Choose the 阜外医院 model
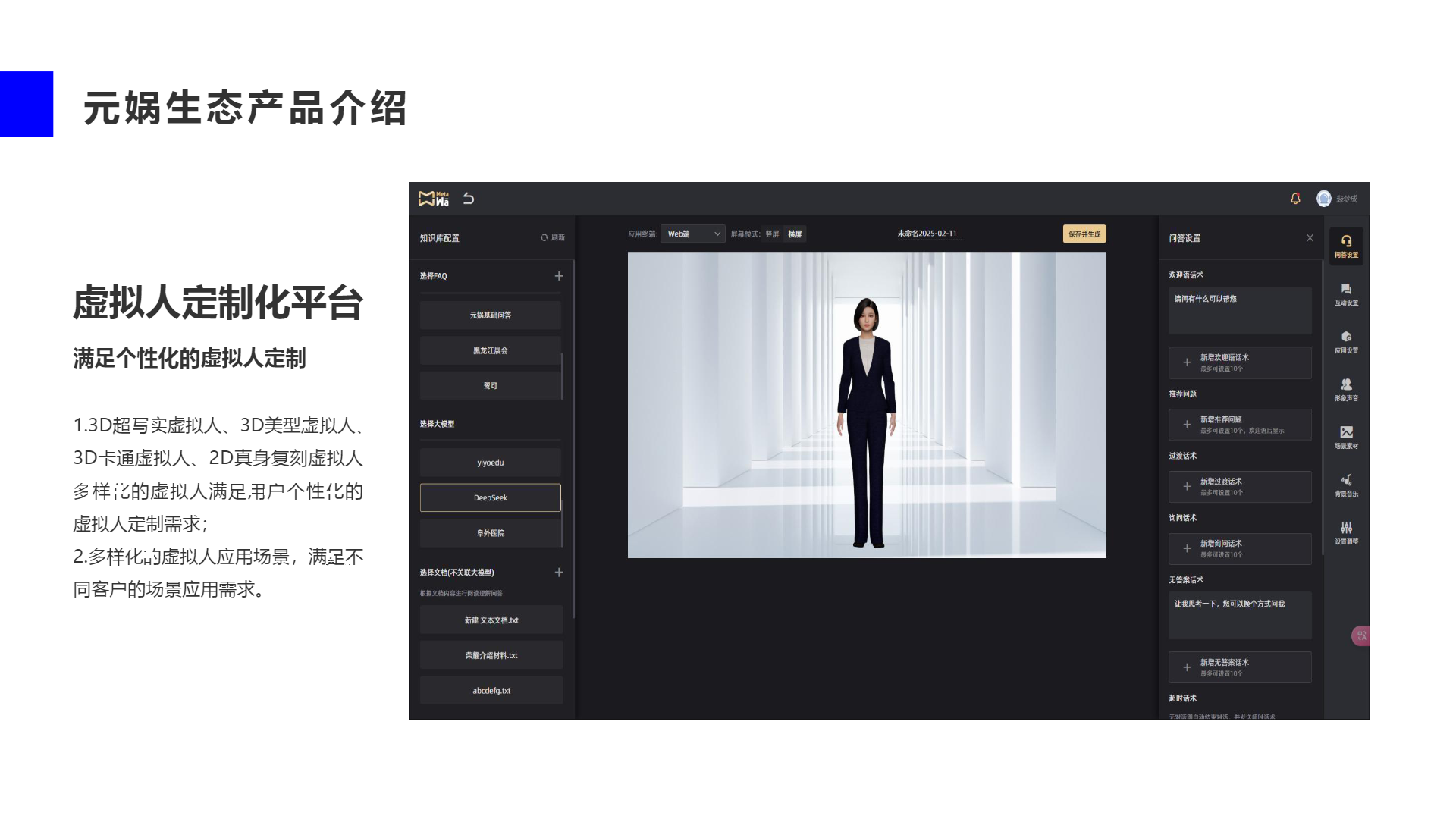The image size is (1456, 819). click(x=491, y=533)
